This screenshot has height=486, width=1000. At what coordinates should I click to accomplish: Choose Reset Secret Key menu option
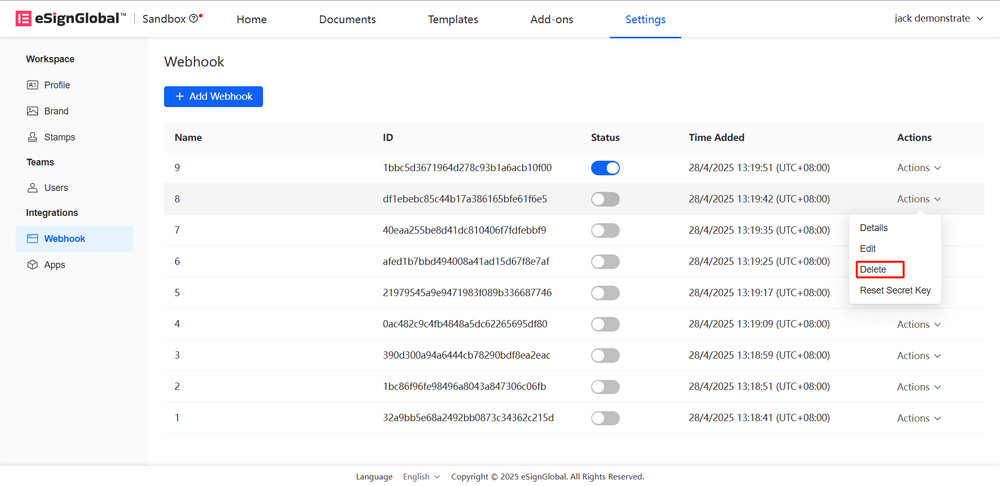click(x=895, y=291)
